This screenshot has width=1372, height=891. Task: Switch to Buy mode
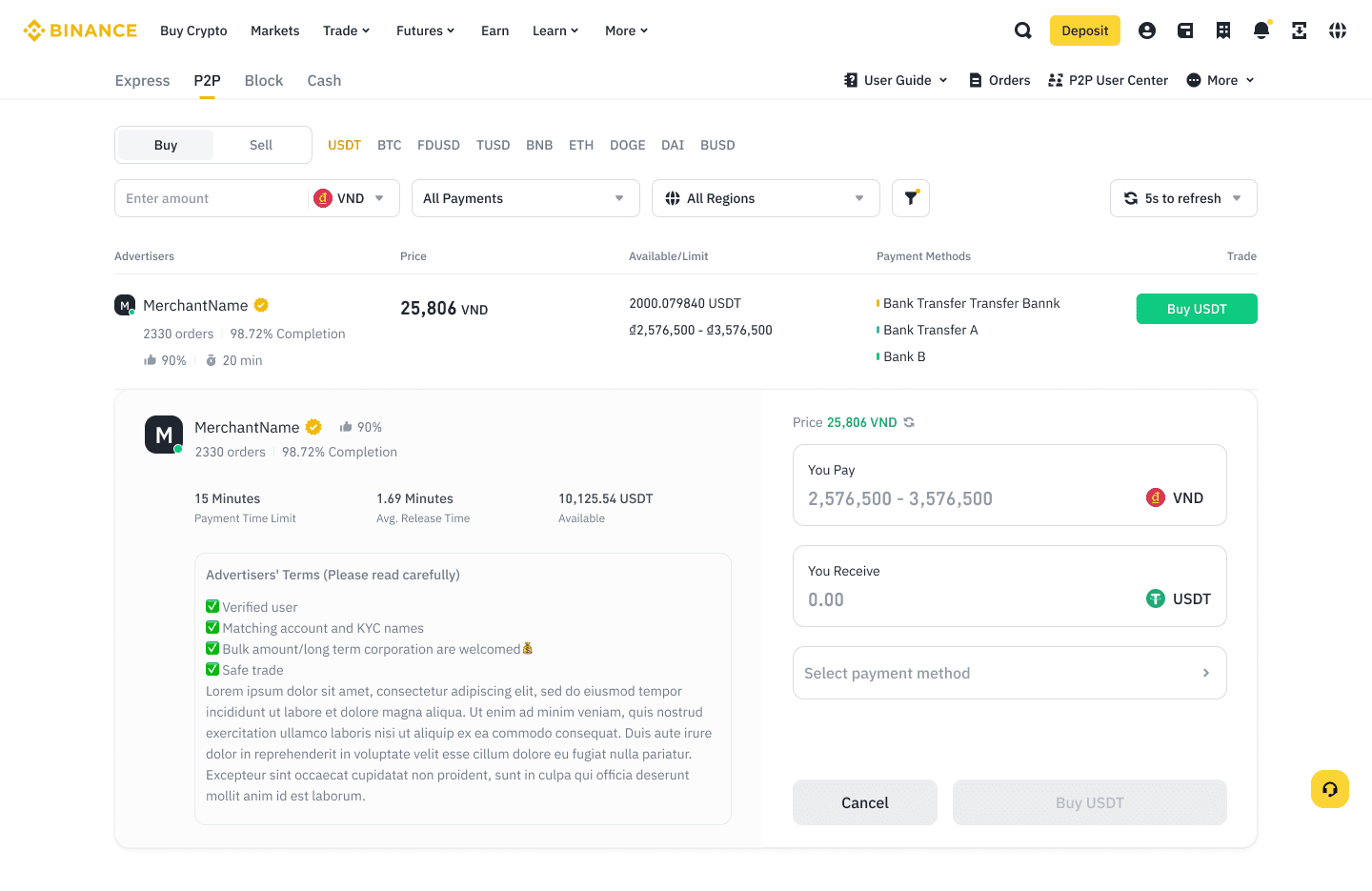click(x=166, y=145)
